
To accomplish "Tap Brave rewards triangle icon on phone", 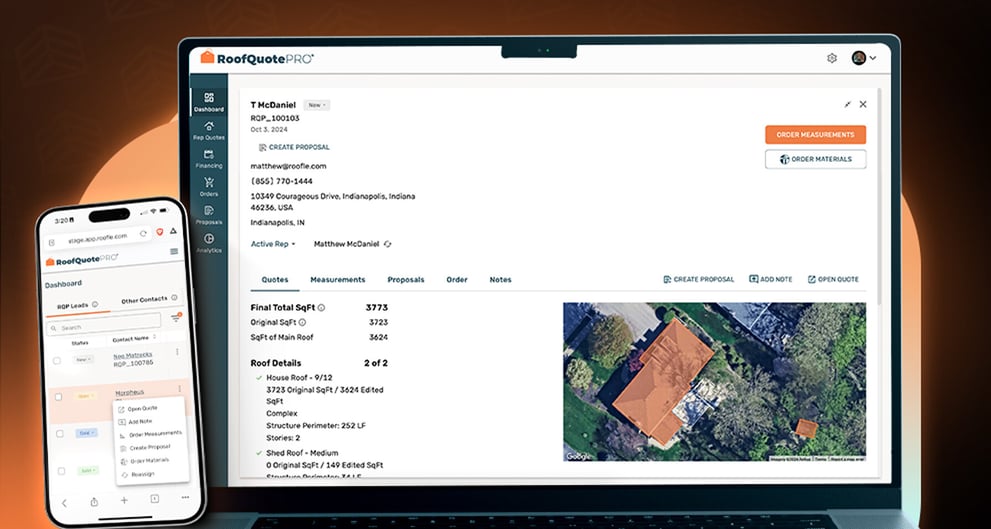I will point(173,231).
